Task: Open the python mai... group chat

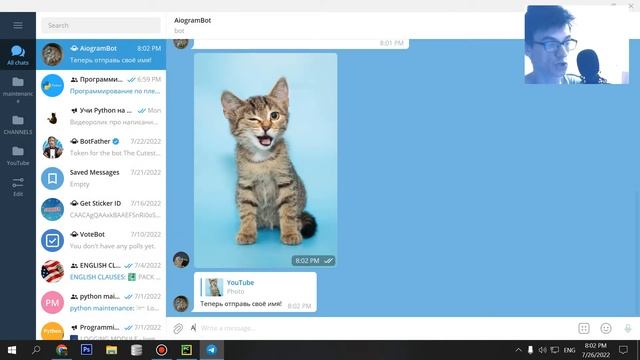Action: click(101, 302)
